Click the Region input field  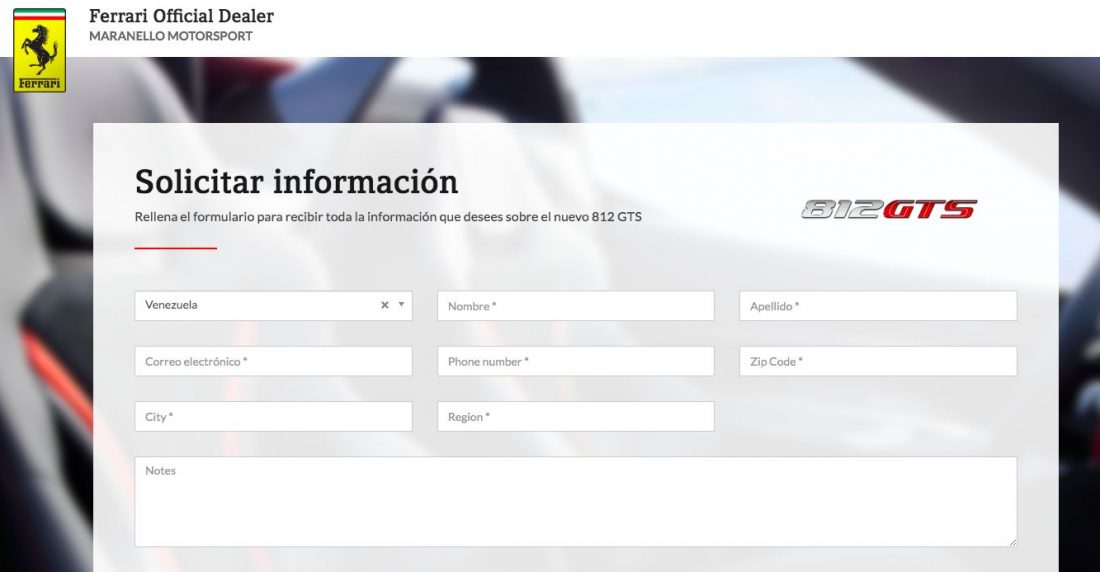[x=575, y=417]
